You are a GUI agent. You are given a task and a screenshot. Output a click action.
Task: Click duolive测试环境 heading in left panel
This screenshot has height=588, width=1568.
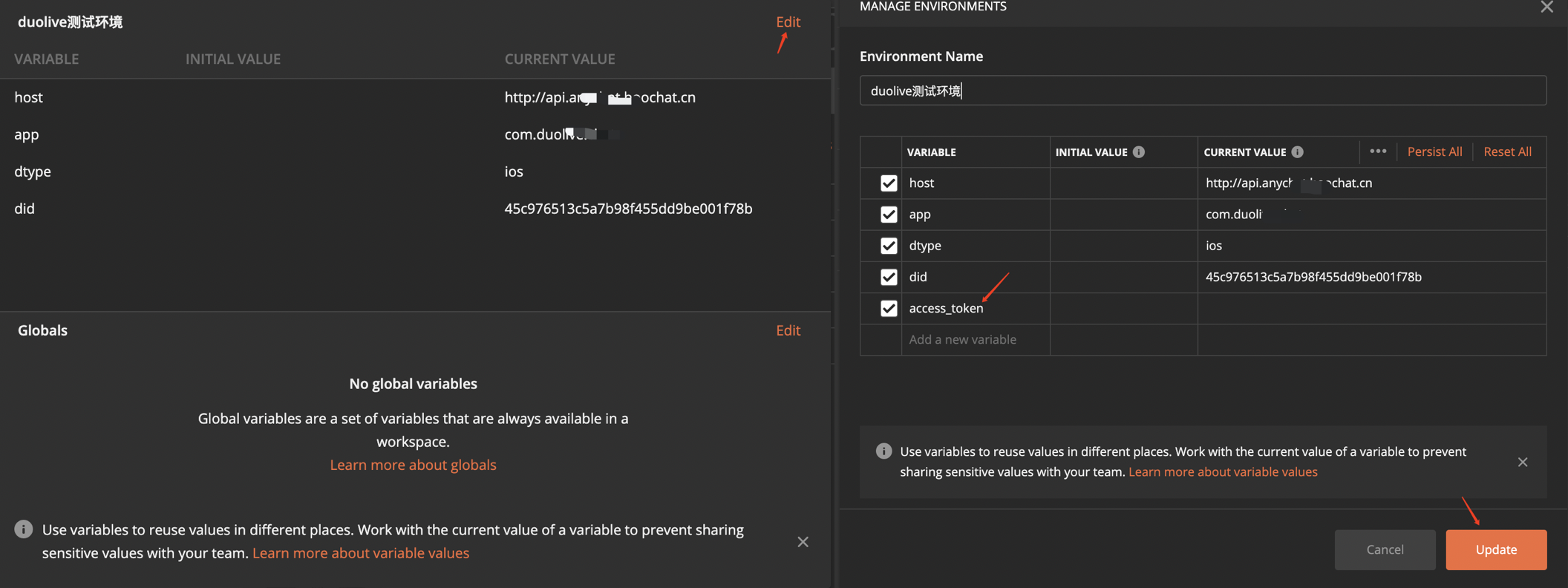tap(70, 22)
